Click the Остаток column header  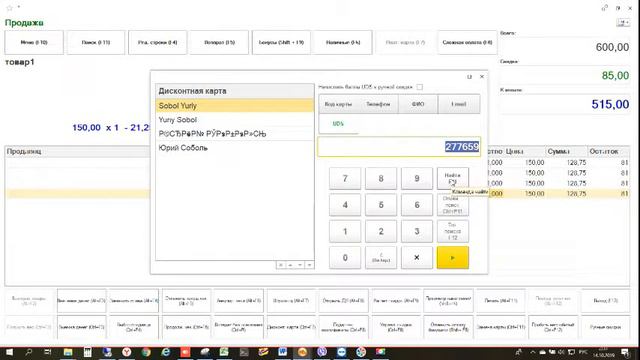[609, 151]
